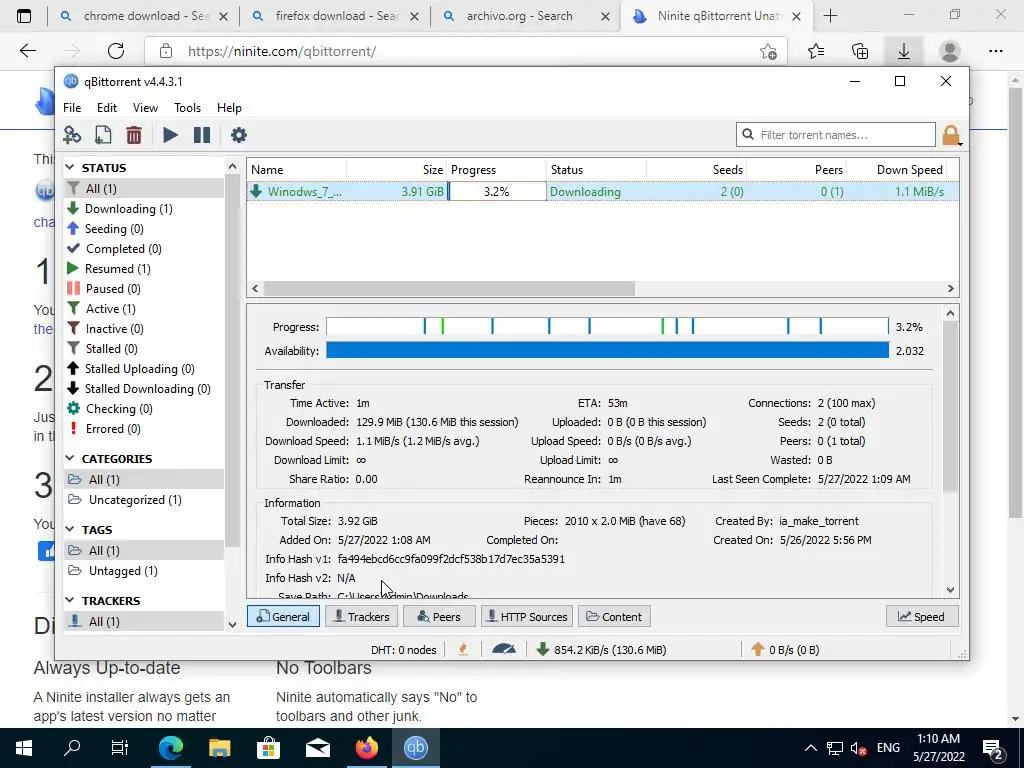Open the Windows Start menu
Viewport: 1024px width, 768px height.
[24, 748]
